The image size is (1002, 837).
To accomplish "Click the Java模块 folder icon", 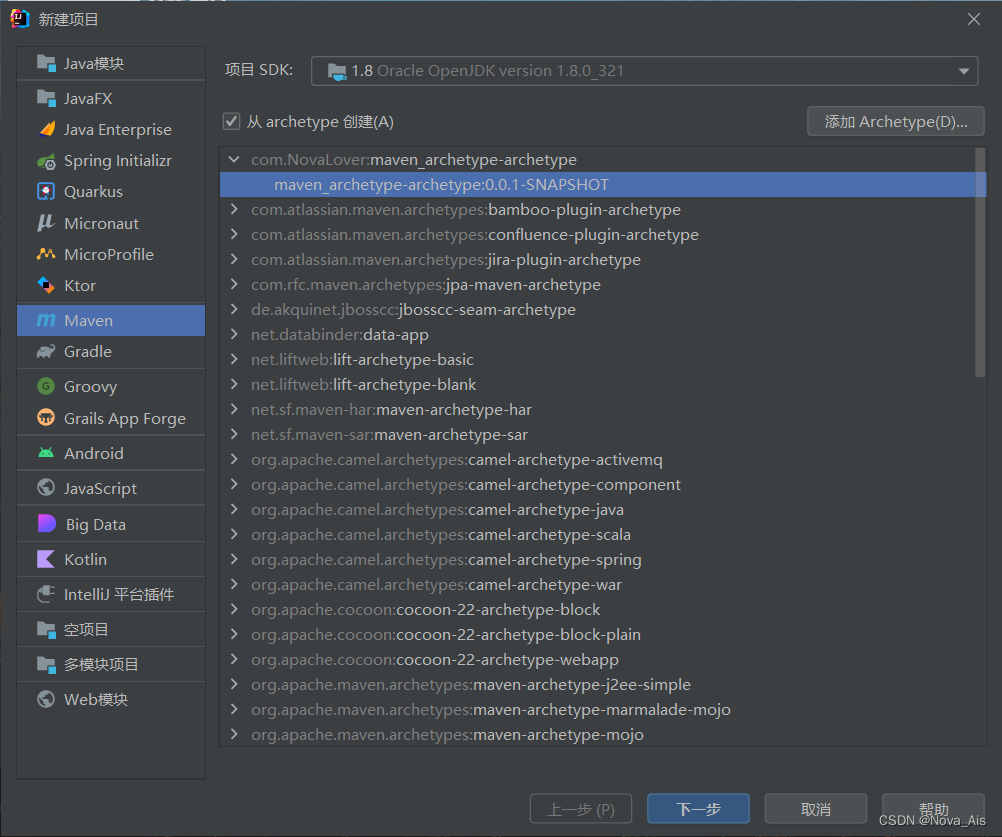I will click(46, 63).
